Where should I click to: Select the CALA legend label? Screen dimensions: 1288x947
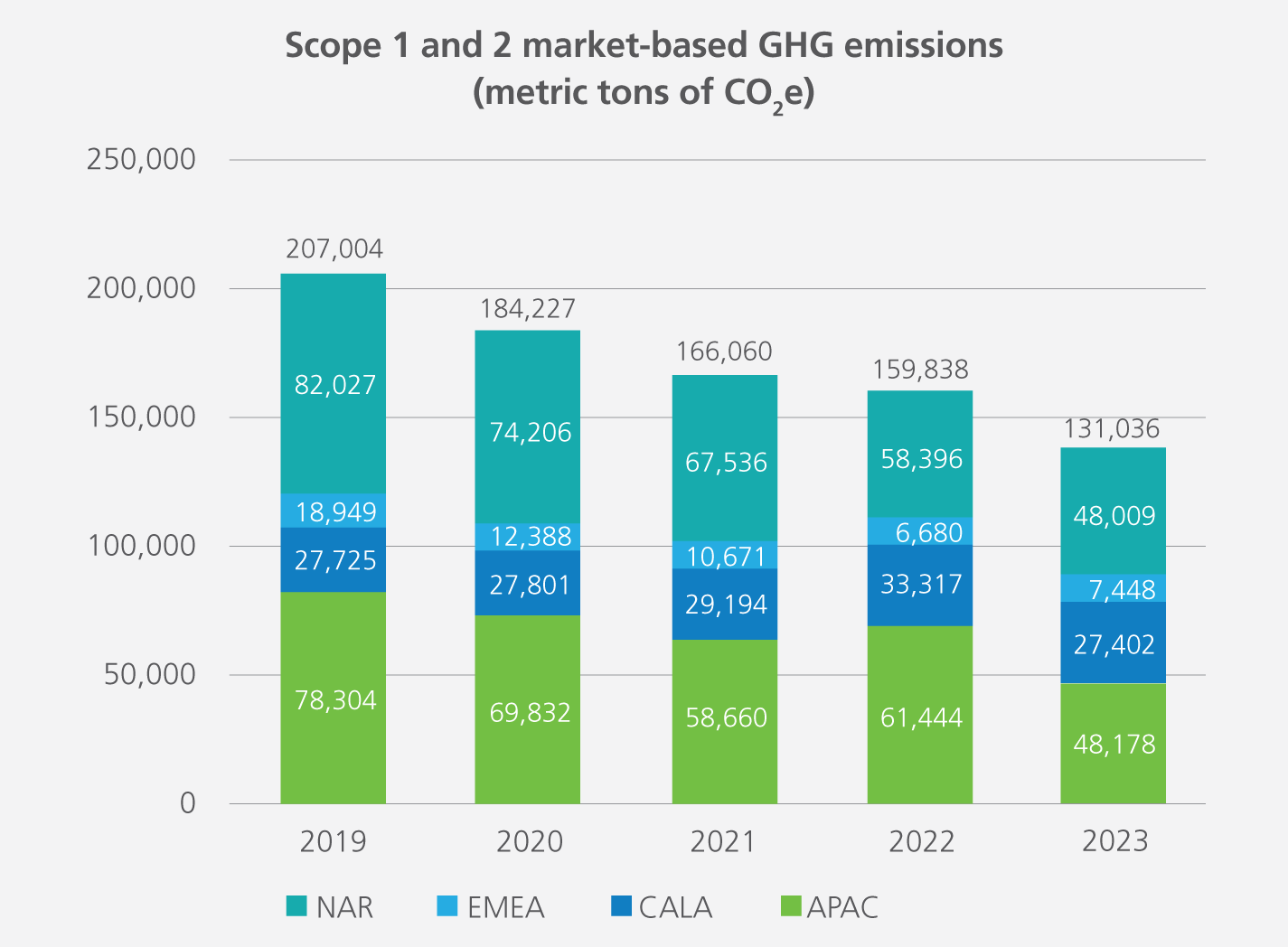pos(675,907)
